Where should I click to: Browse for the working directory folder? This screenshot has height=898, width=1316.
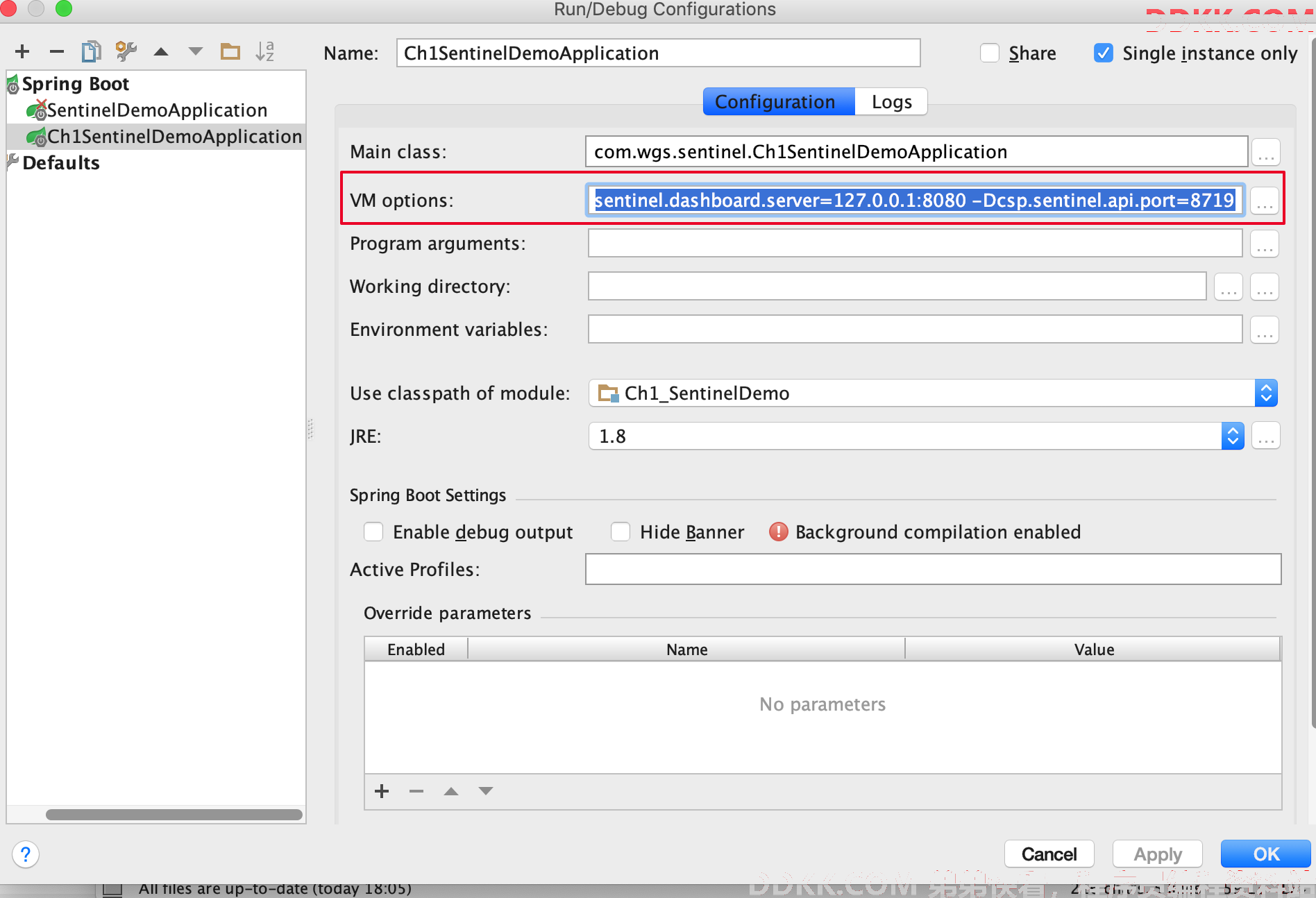(1229, 287)
